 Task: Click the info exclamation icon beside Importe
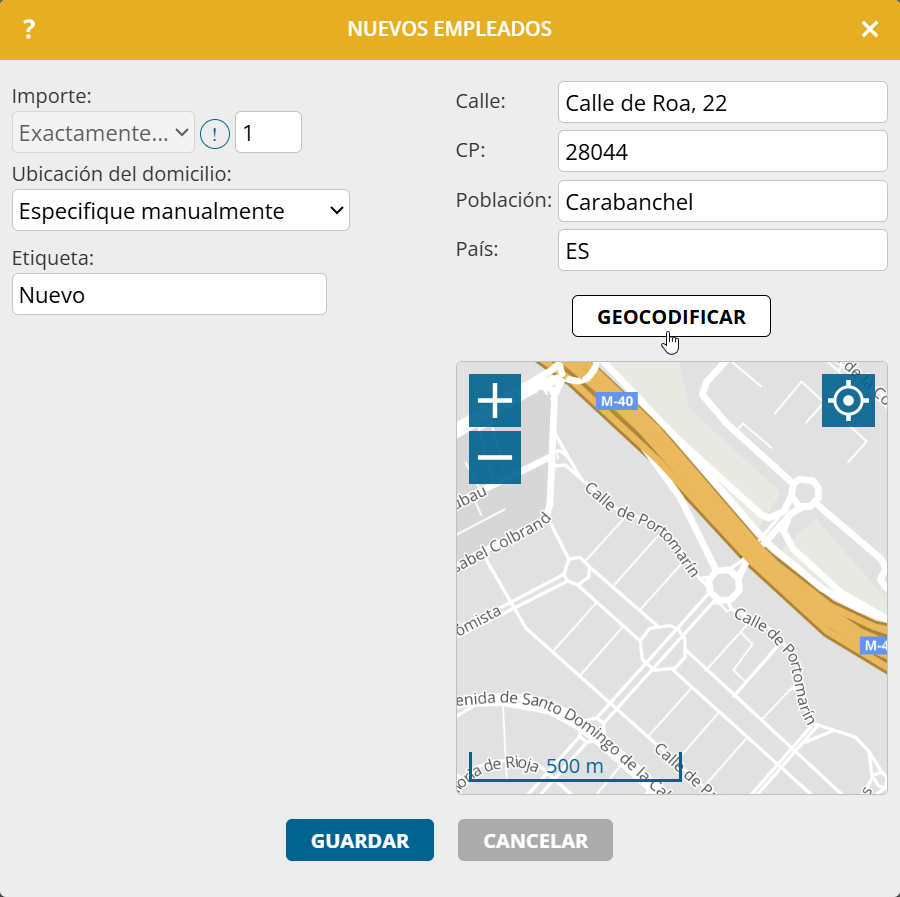214,133
